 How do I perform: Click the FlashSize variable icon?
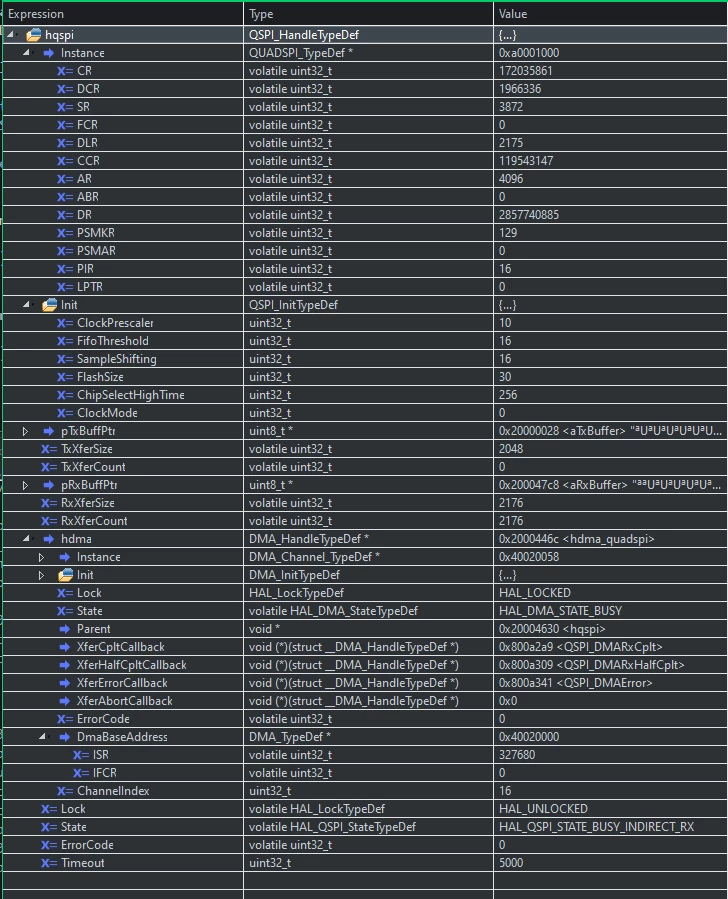pyautogui.click(x=65, y=377)
